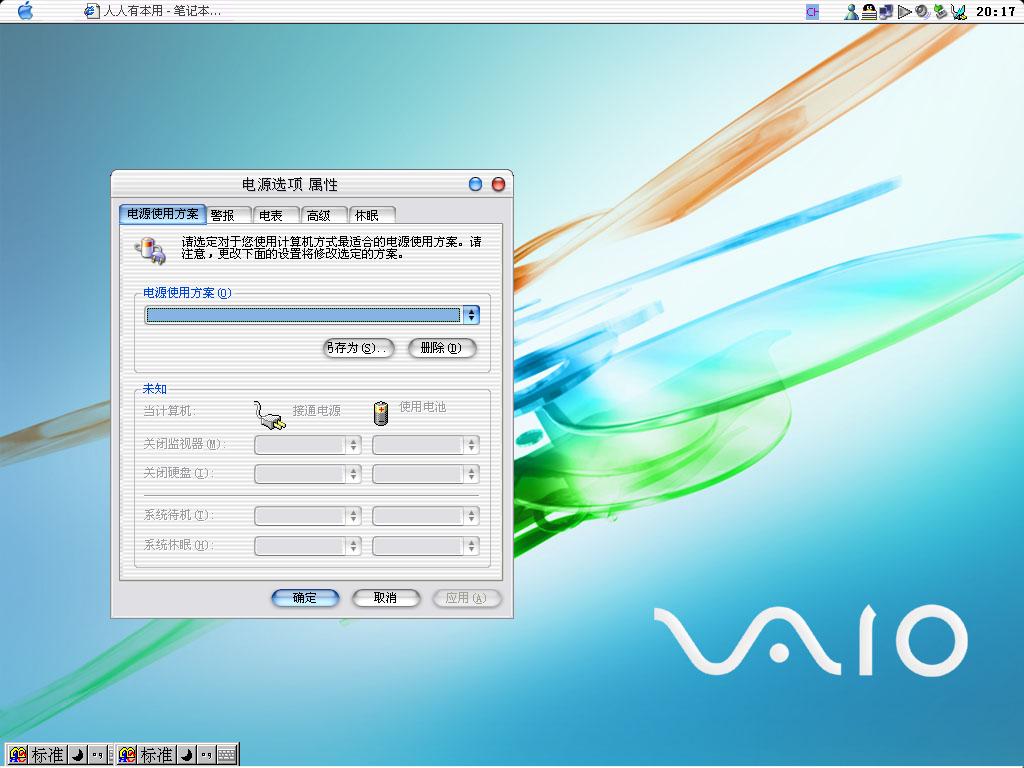Viewport: 1024px width, 768px height.
Task: Click the left IME bar's input method logo
Action: [18, 755]
